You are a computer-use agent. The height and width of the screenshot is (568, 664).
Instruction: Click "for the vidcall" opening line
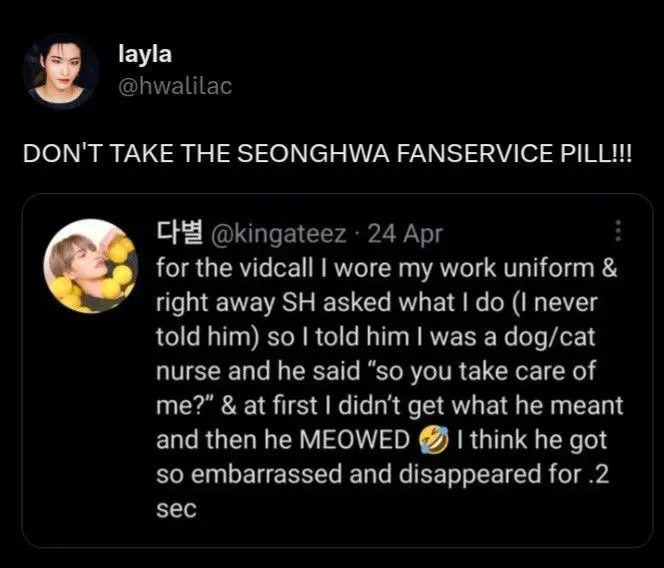(222, 269)
